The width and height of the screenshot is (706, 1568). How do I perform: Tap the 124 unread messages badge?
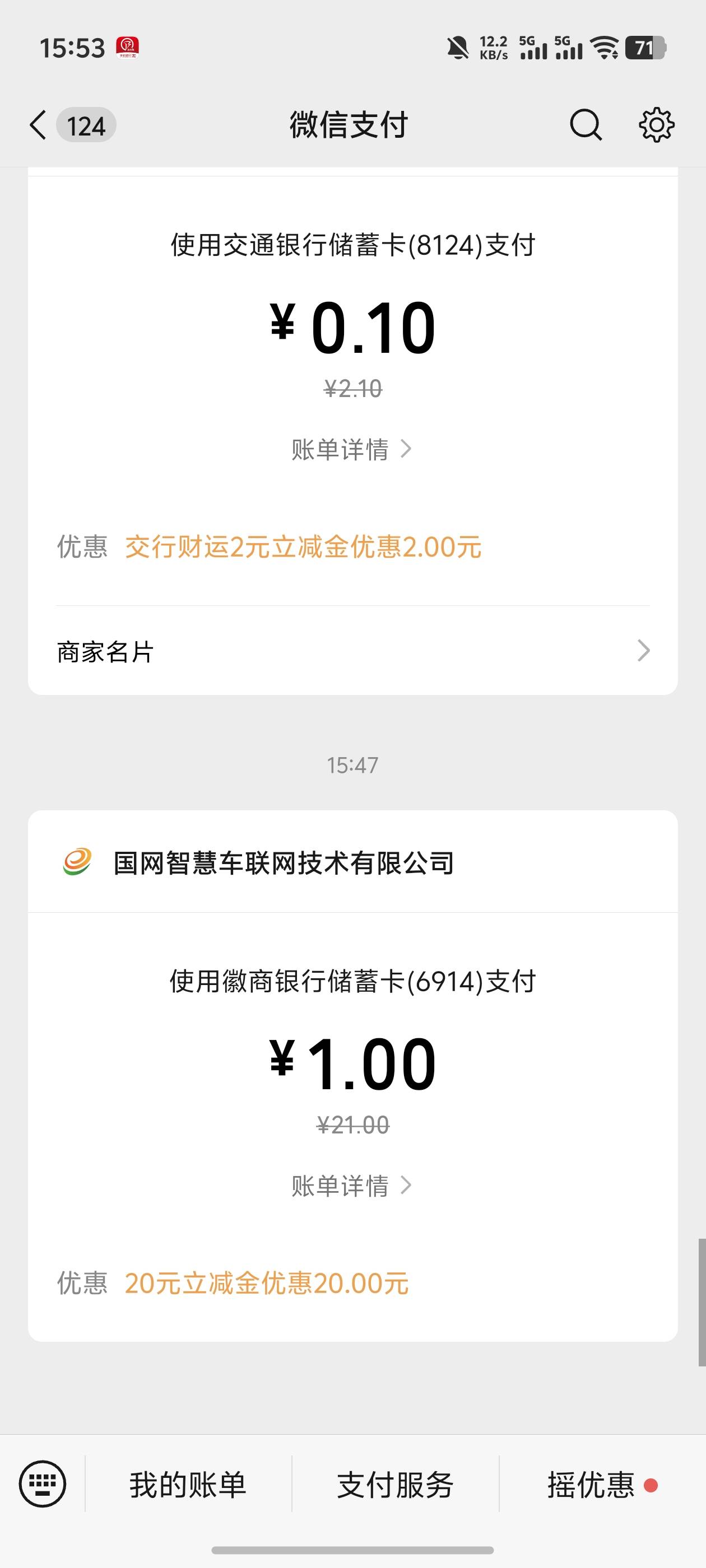point(86,126)
